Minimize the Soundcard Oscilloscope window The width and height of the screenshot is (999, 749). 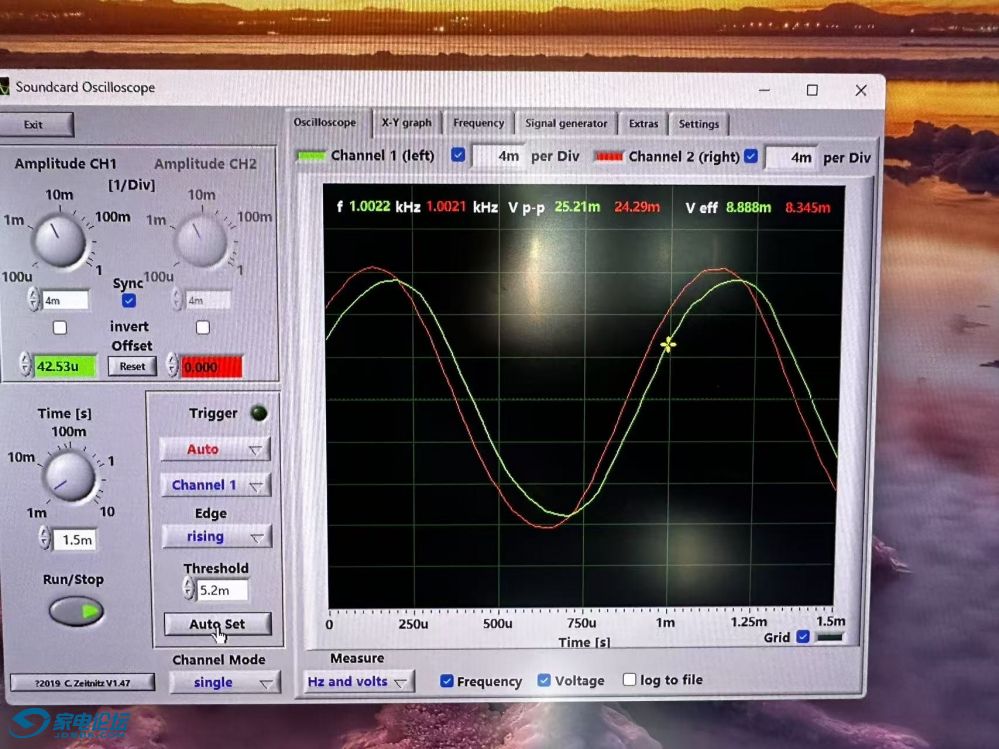[x=765, y=90]
